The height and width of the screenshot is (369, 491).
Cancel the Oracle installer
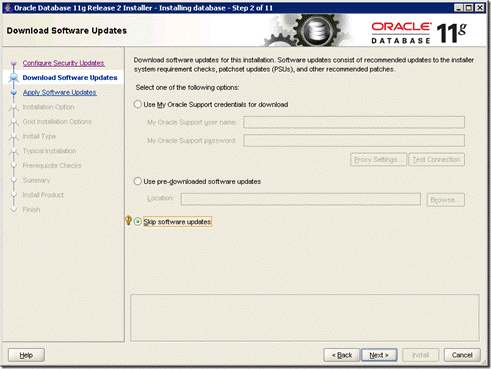[x=462, y=355]
